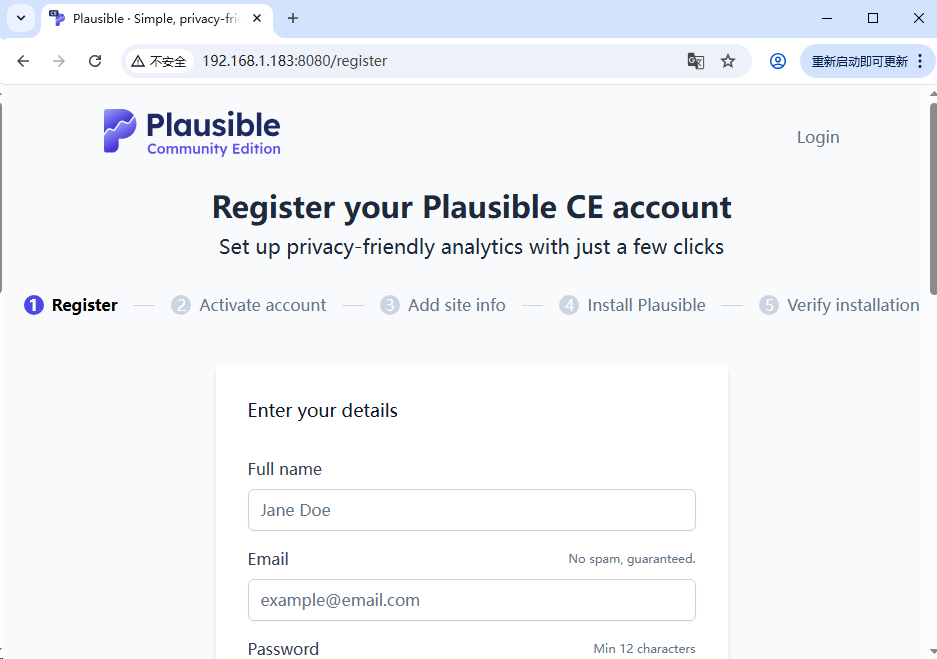Image resolution: width=937 pixels, height=659 pixels.
Task: Open Chrome three-dot menu
Action: point(920,61)
